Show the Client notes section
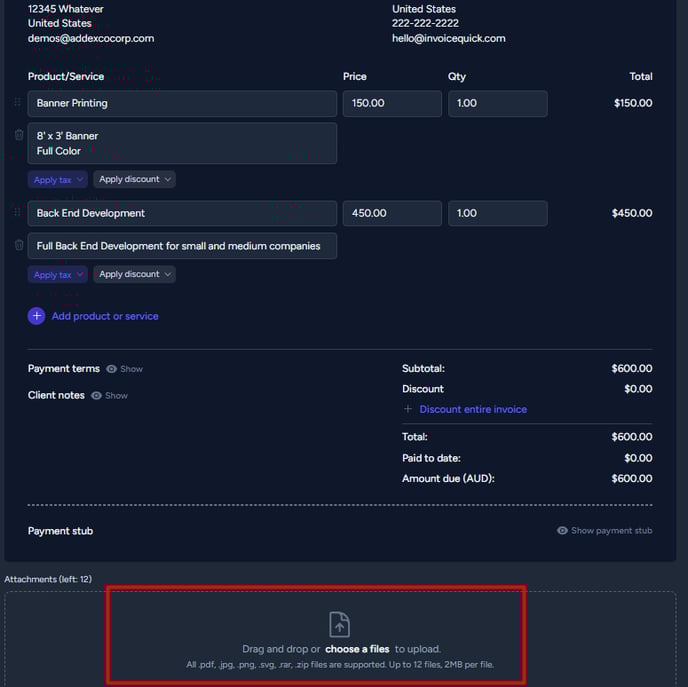Image resolution: width=688 pixels, height=687 pixels. point(109,395)
